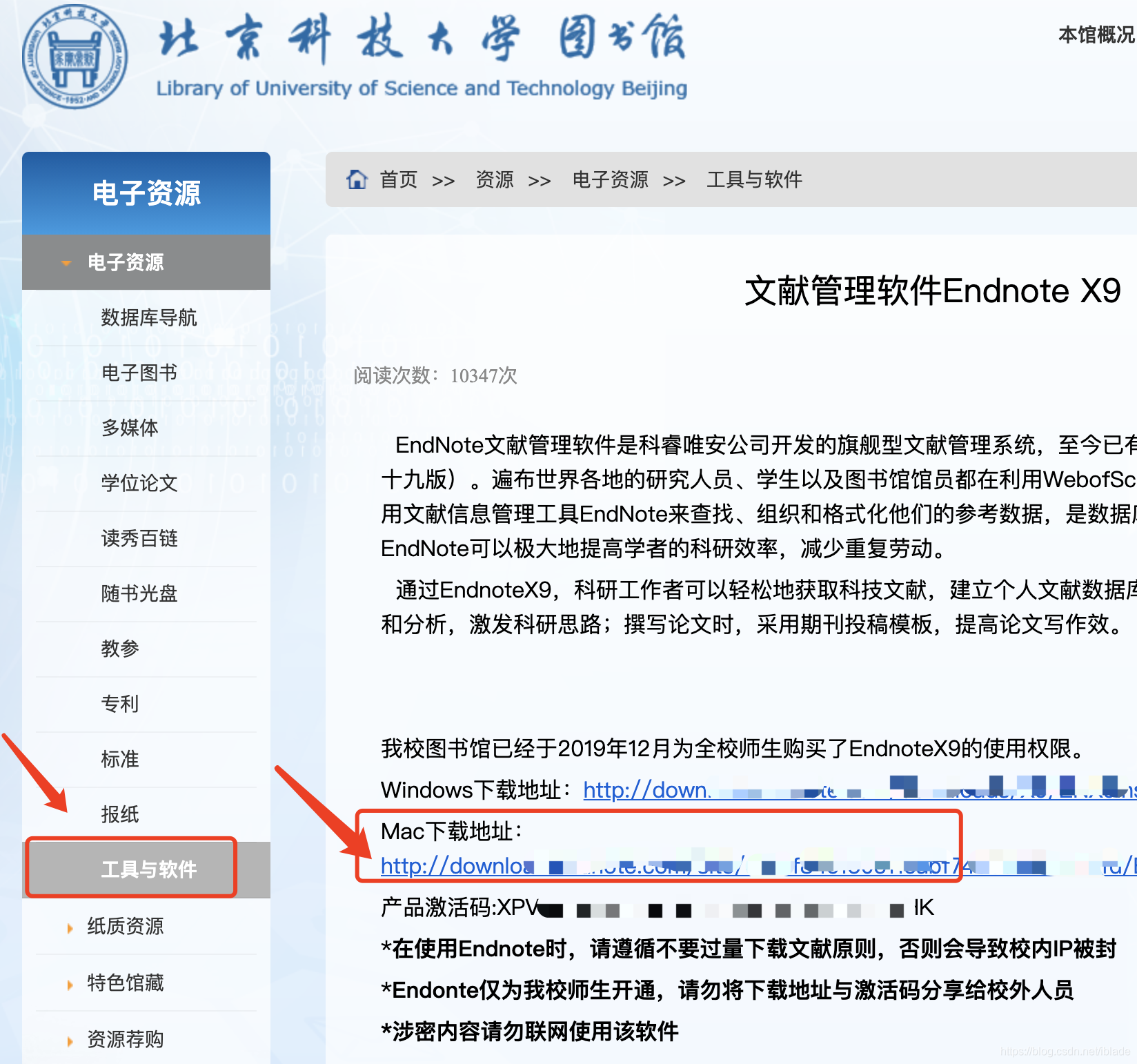Open 学位论文 in sidebar
The image size is (1137, 1064).
(139, 483)
